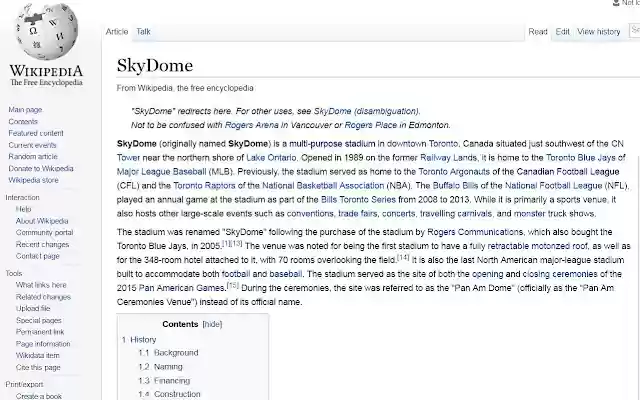This screenshot has height=400, width=640.
Task: Open Toronto Argonauts link
Action: tap(454, 171)
